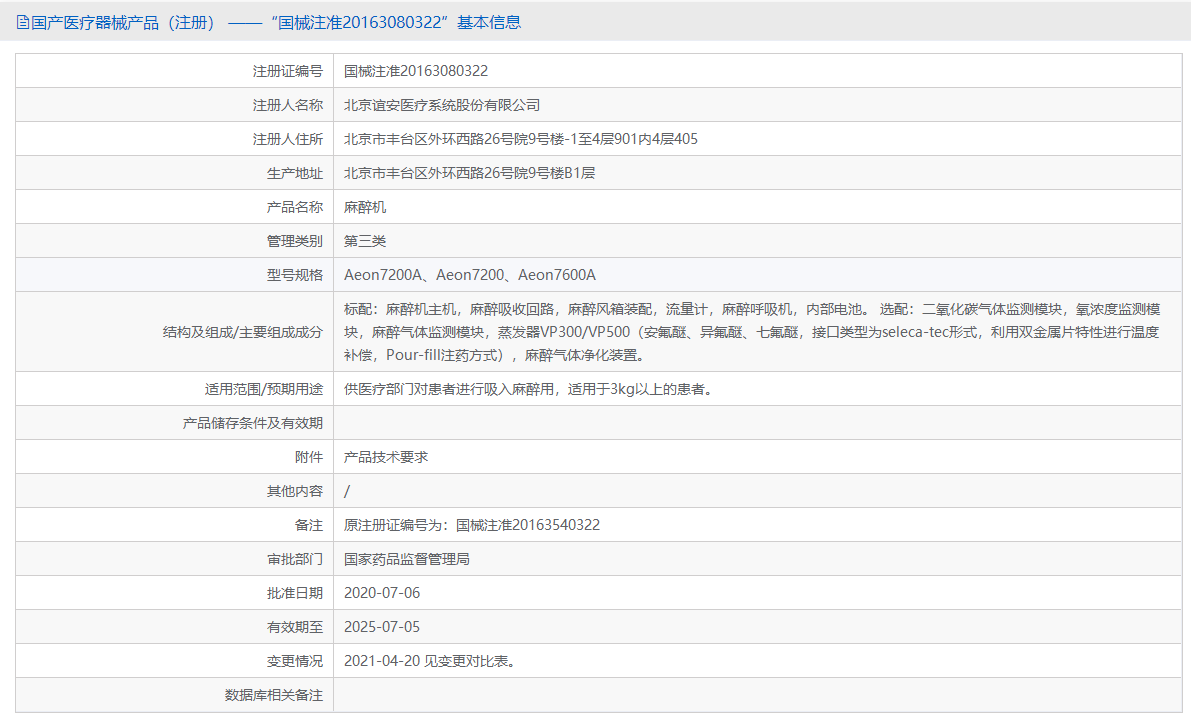Viewport: 1191px width, 721px height.
Task: Click the 其他内容 label
Action: [295, 491]
